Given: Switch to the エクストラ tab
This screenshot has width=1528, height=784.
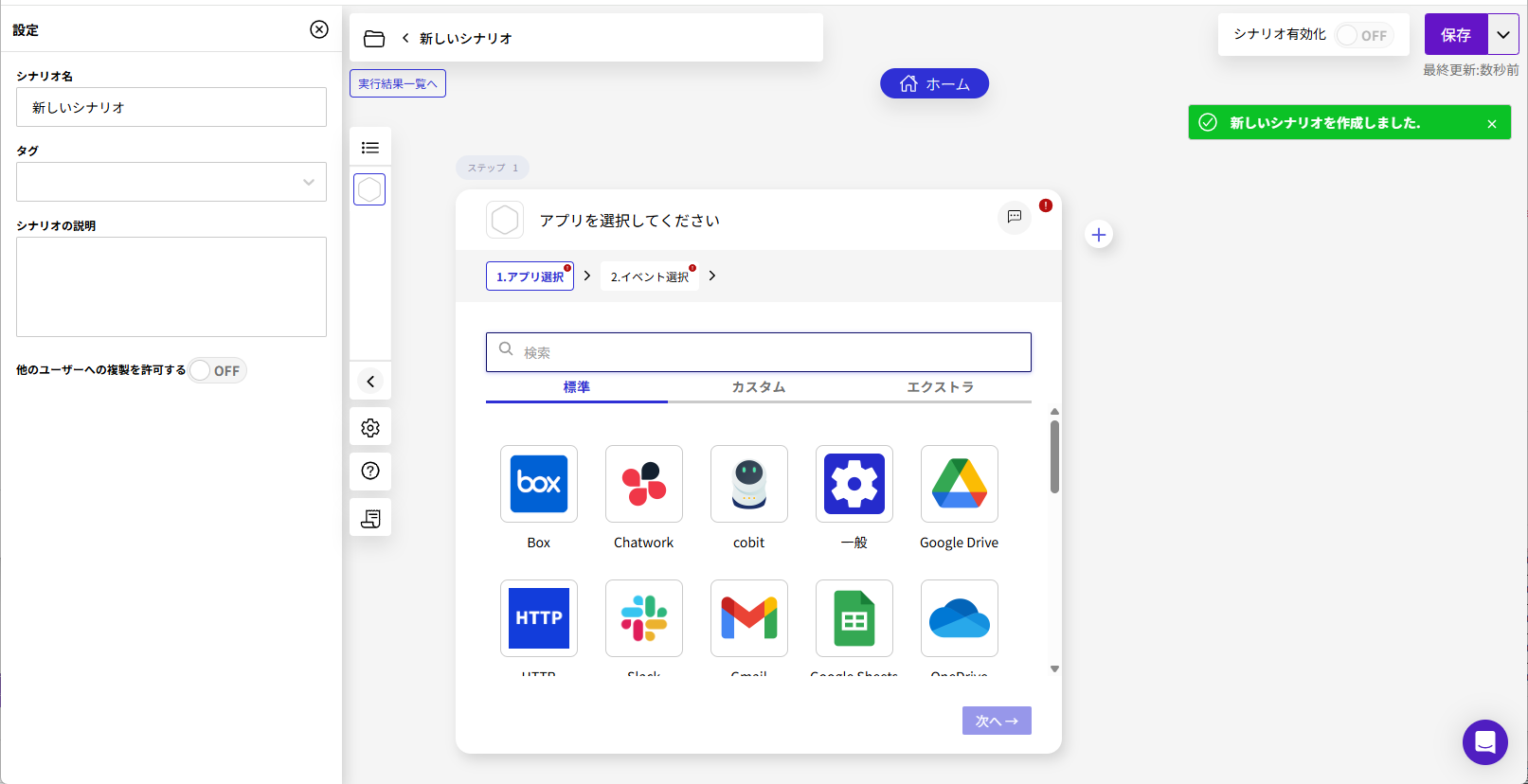Looking at the screenshot, I should [941, 386].
